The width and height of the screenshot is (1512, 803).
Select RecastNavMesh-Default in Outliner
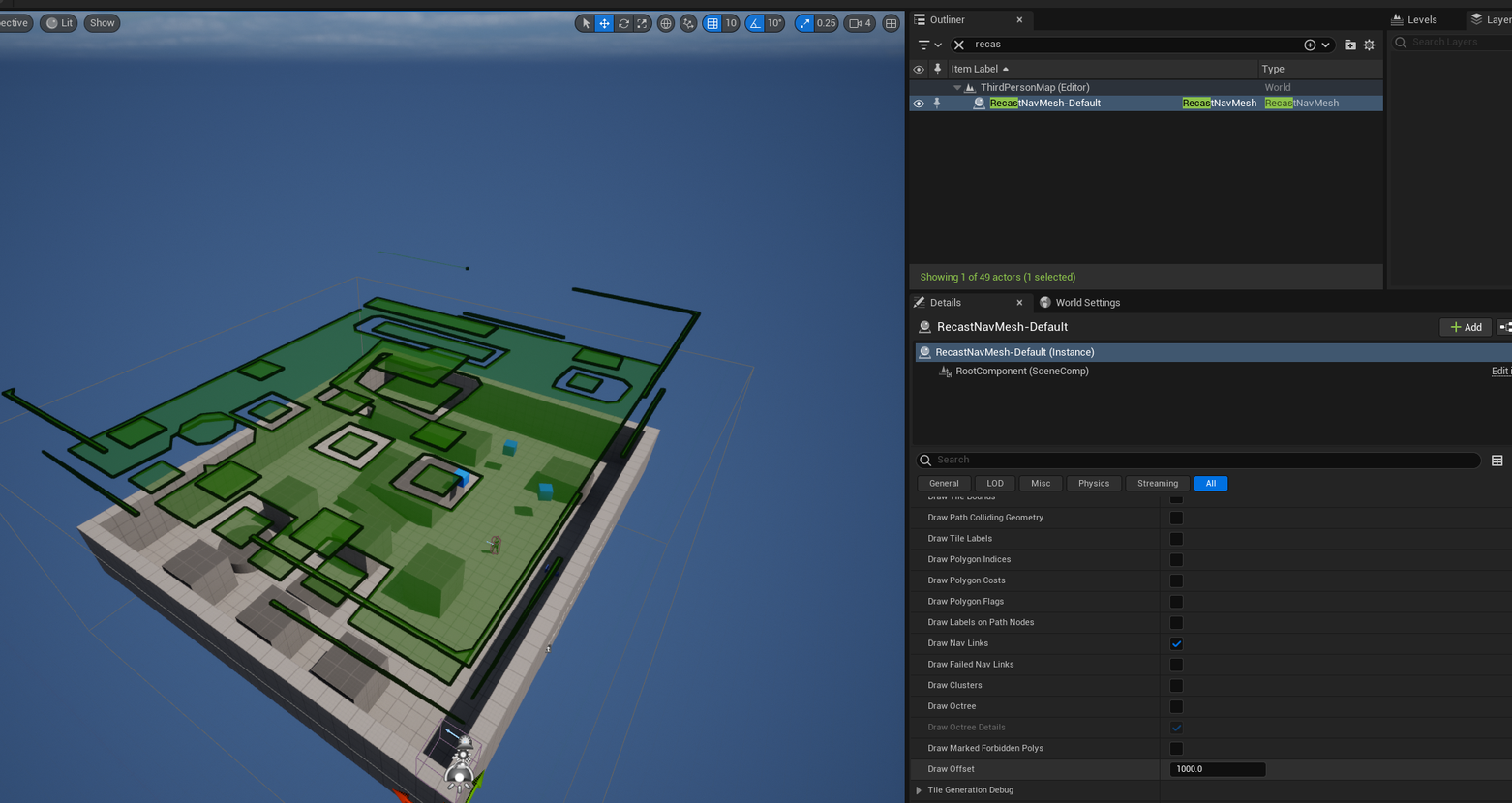tap(1044, 104)
